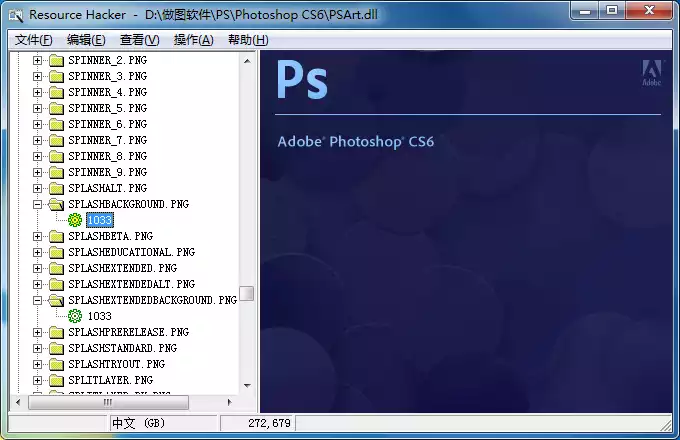The width and height of the screenshot is (680, 440).
Task: Click the SPINNER_9.PNG folder icon
Action: [x=56, y=173]
